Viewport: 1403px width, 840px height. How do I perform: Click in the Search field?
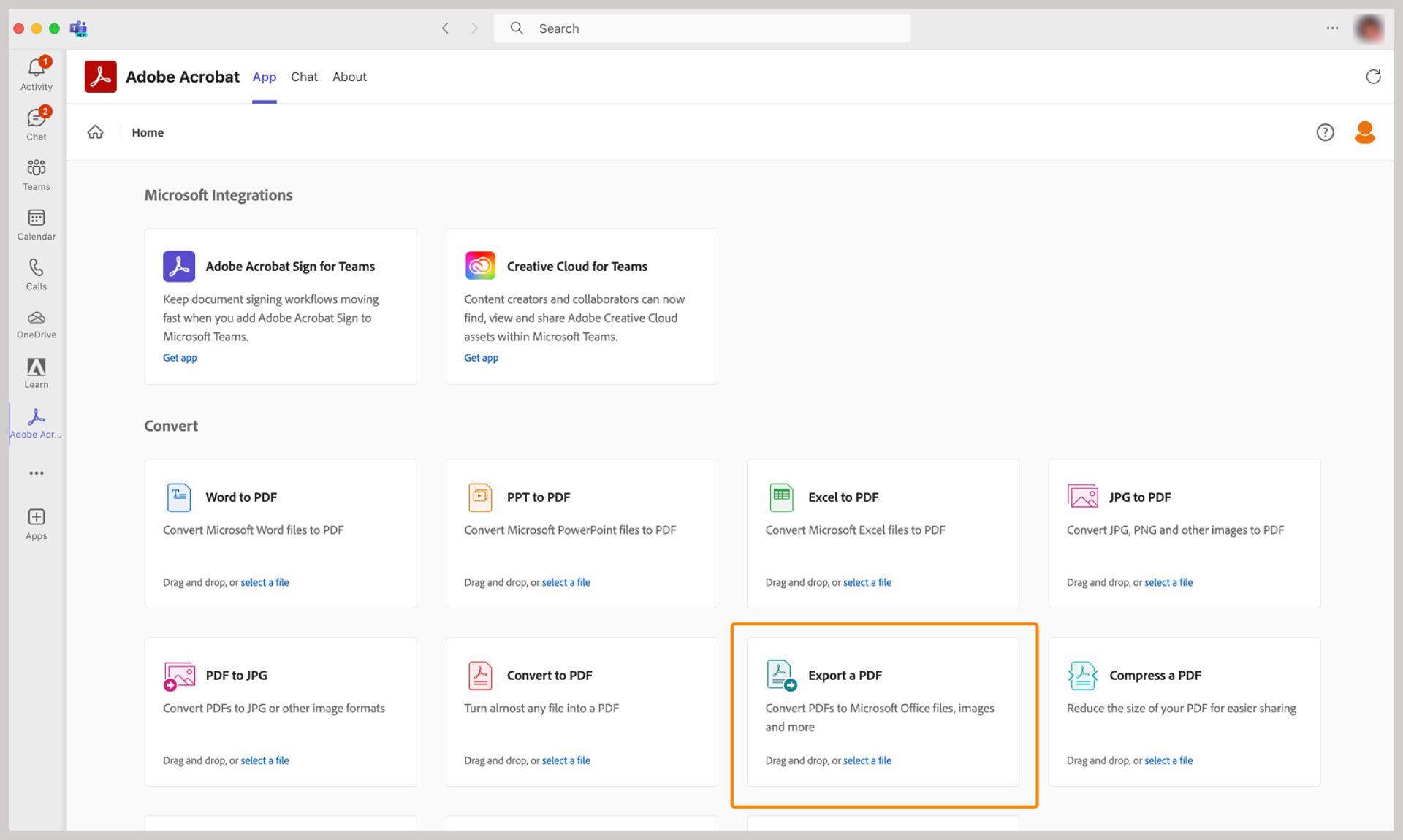[701, 28]
